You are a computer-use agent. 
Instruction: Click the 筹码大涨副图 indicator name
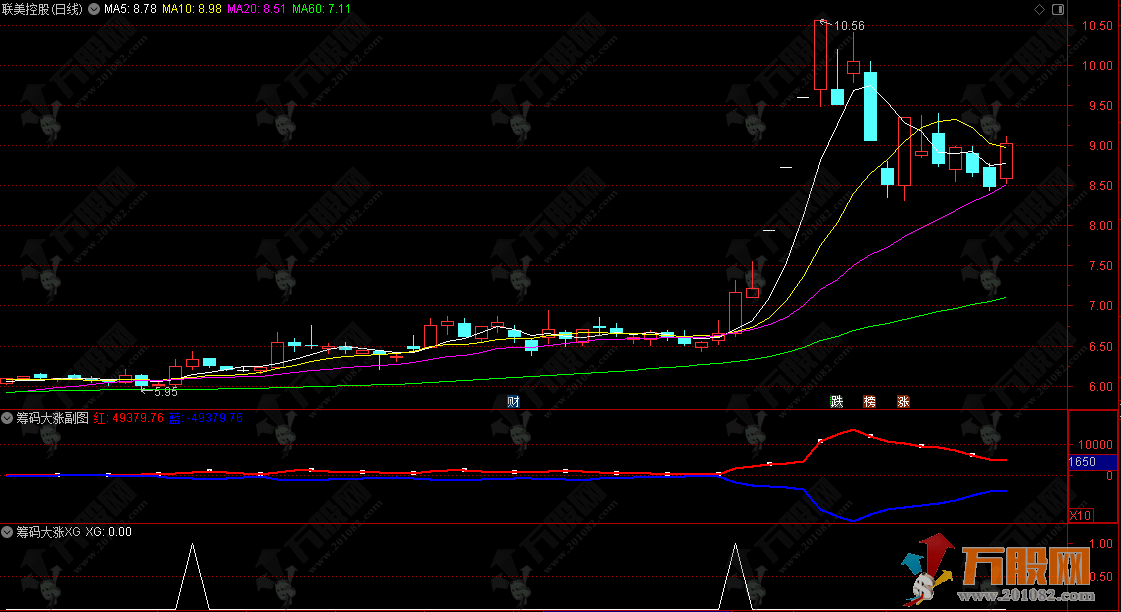[52, 418]
